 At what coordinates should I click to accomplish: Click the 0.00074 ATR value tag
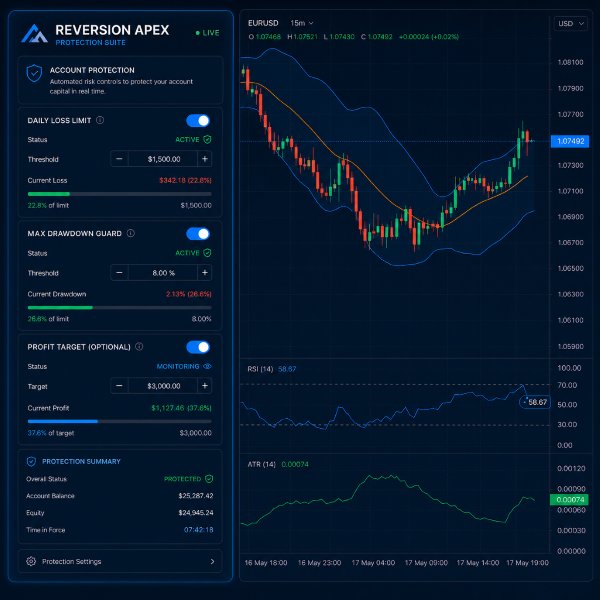click(569, 499)
